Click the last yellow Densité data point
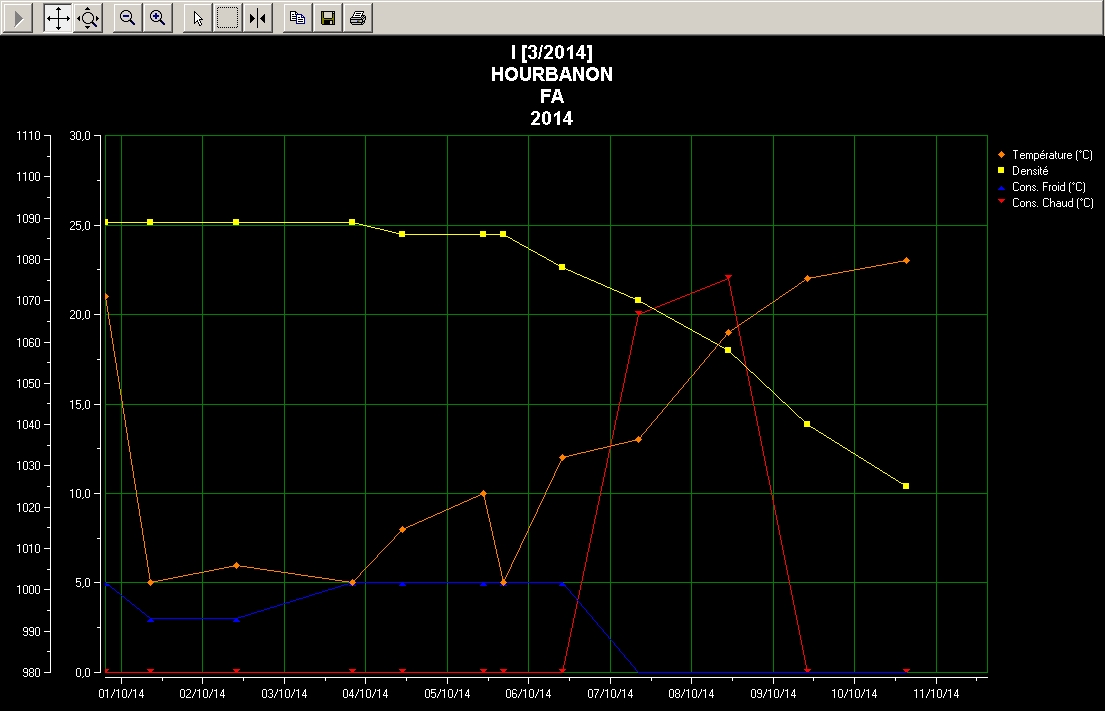This screenshot has width=1105, height=711. 906,486
